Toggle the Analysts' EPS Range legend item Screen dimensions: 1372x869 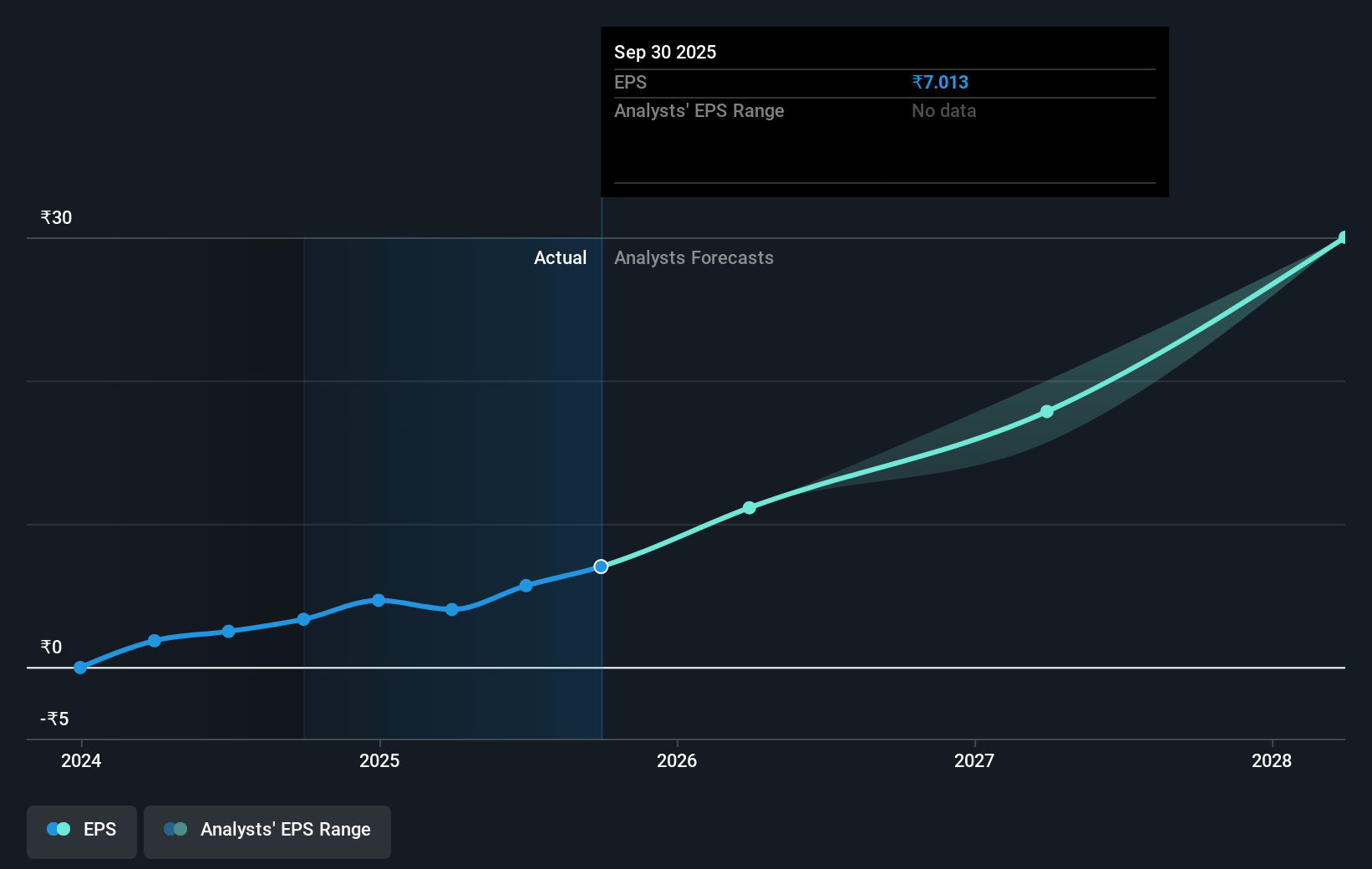click(267, 830)
